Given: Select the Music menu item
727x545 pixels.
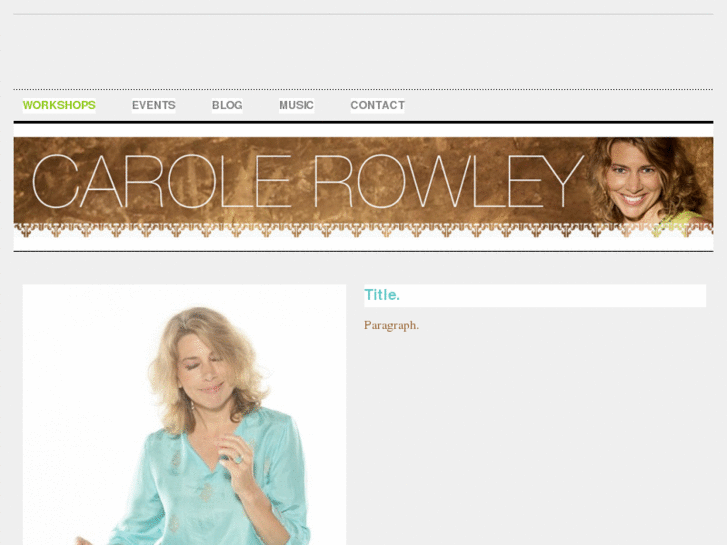Looking at the screenshot, I should click(296, 105).
